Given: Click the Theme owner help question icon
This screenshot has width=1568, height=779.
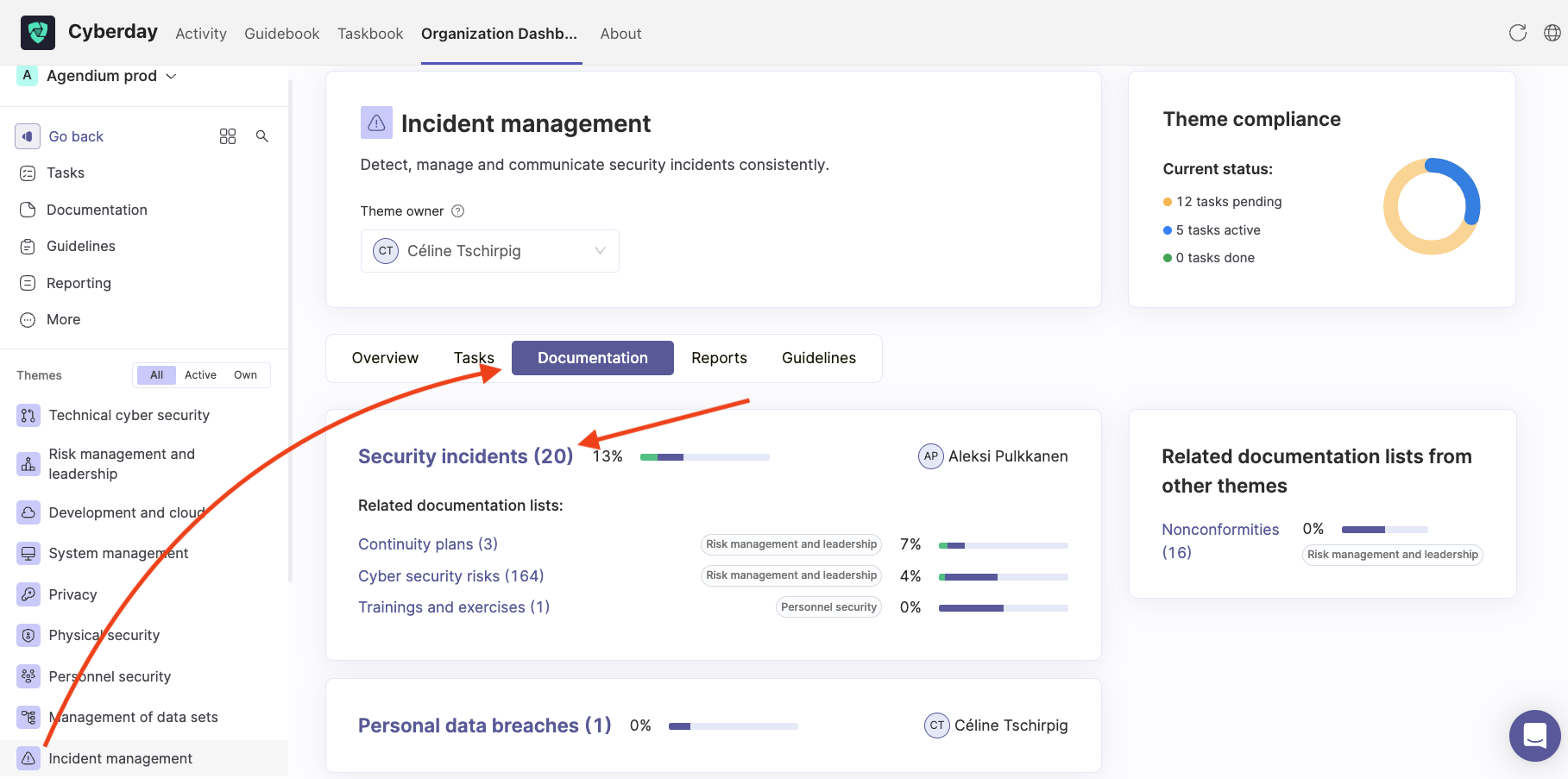Looking at the screenshot, I should pos(458,211).
